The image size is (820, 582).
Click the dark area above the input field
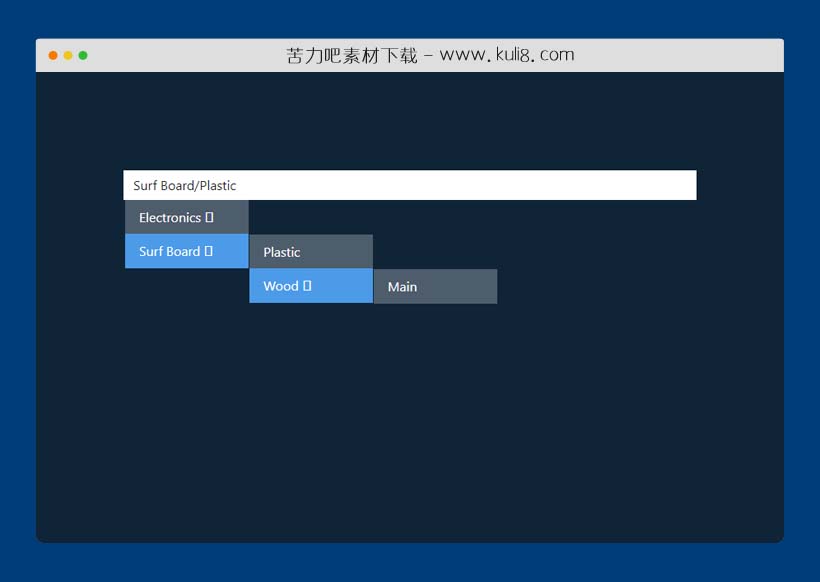tap(410, 120)
